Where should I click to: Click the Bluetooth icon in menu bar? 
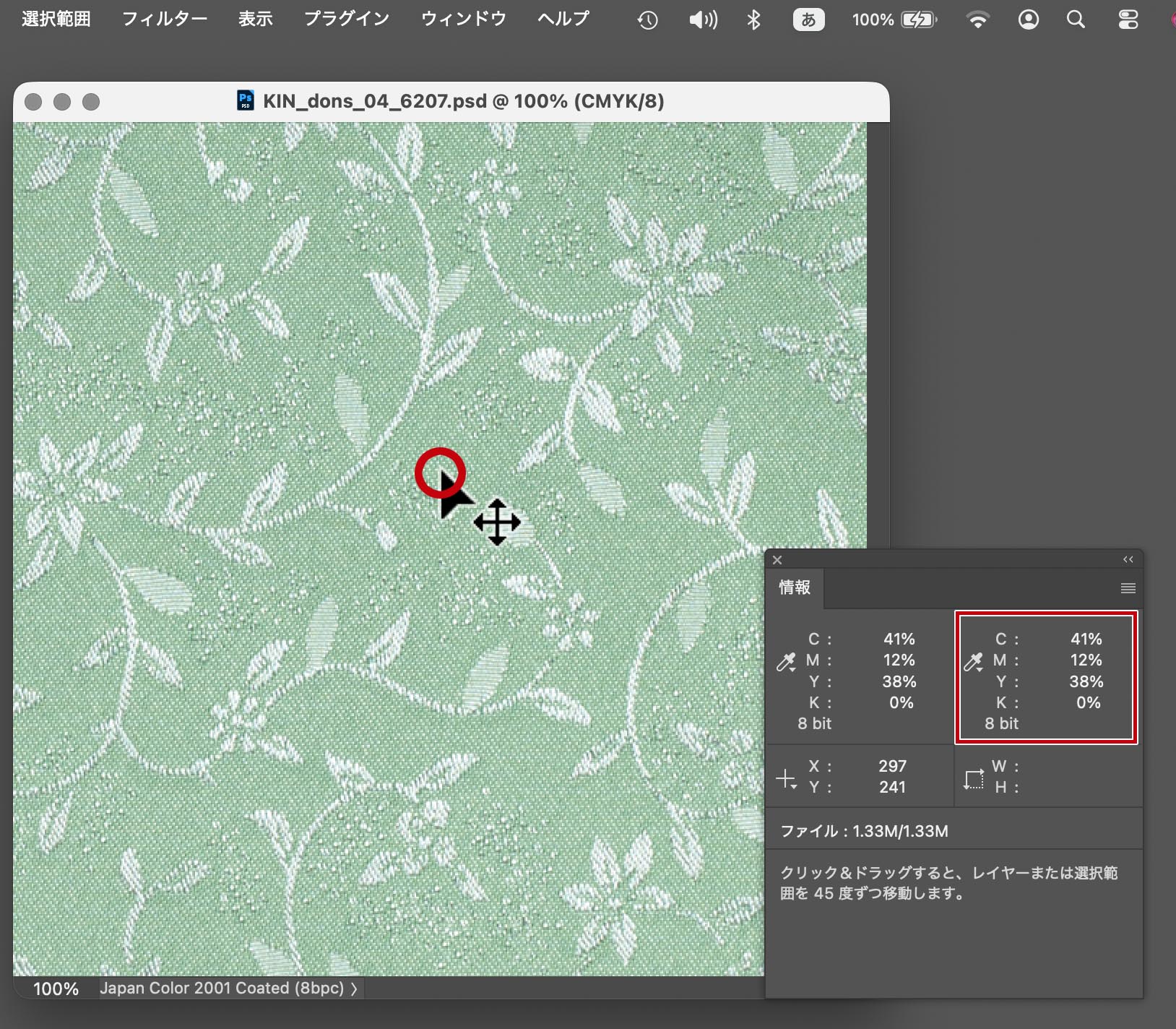[x=753, y=20]
